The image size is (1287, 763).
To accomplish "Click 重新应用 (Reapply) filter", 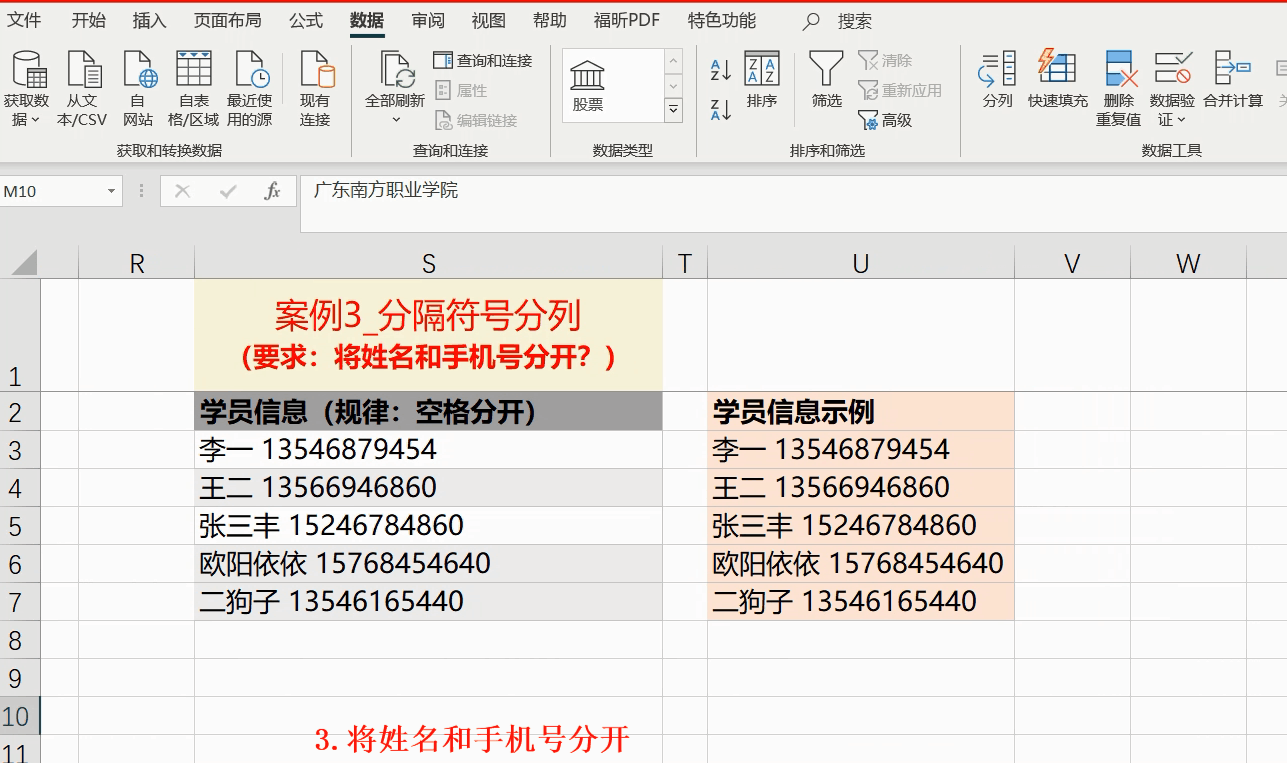I will click(x=900, y=91).
